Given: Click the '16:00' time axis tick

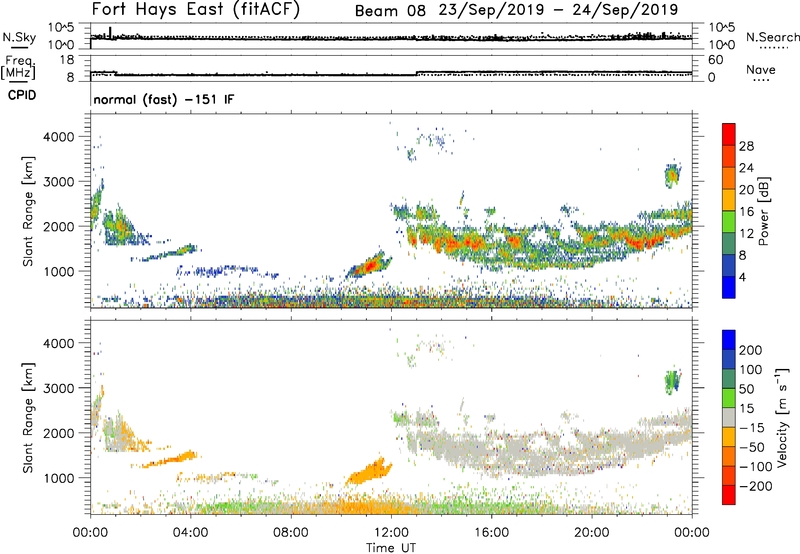Looking at the screenshot, I should point(491,533).
